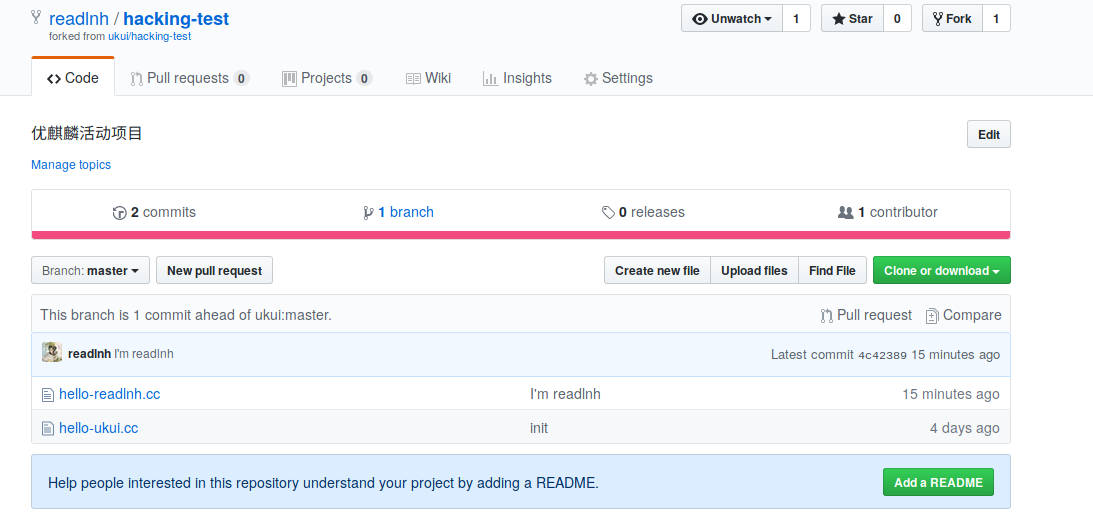Open the Branch: master dropdown
The height and width of the screenshot is (518, 1093).
click(91, 271)
